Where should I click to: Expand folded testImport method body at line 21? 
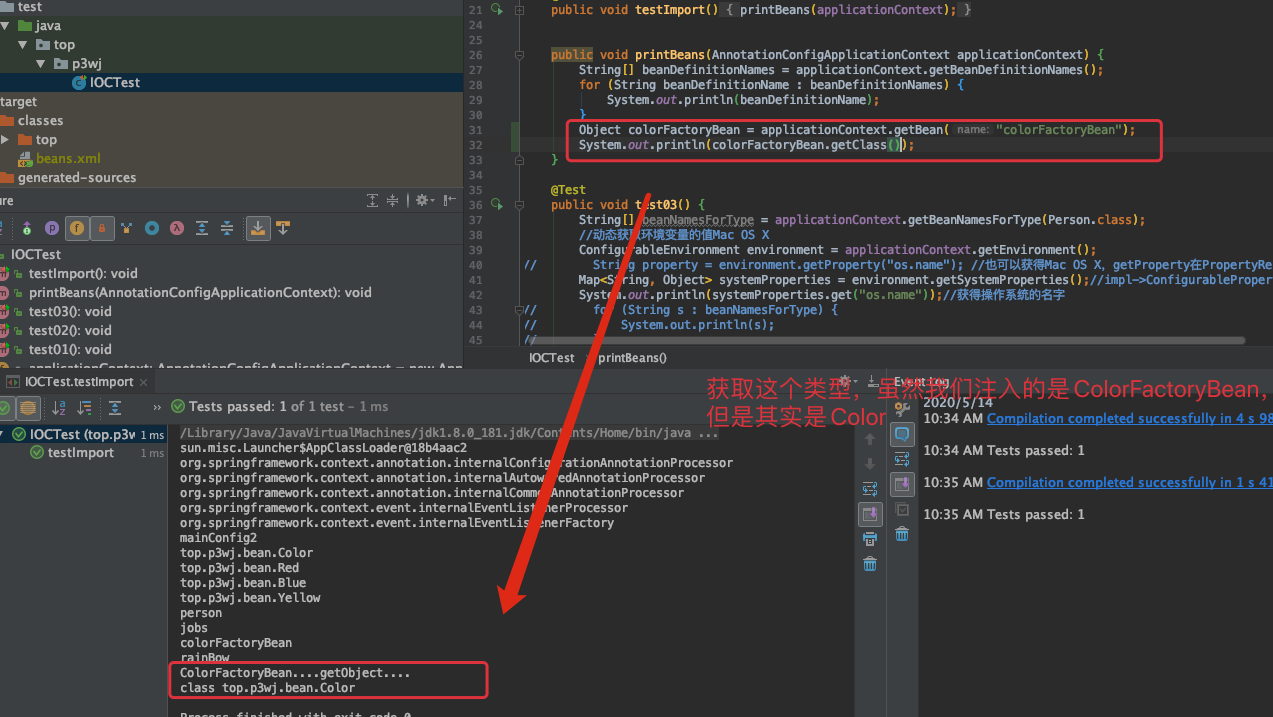(x=521, y=10)
